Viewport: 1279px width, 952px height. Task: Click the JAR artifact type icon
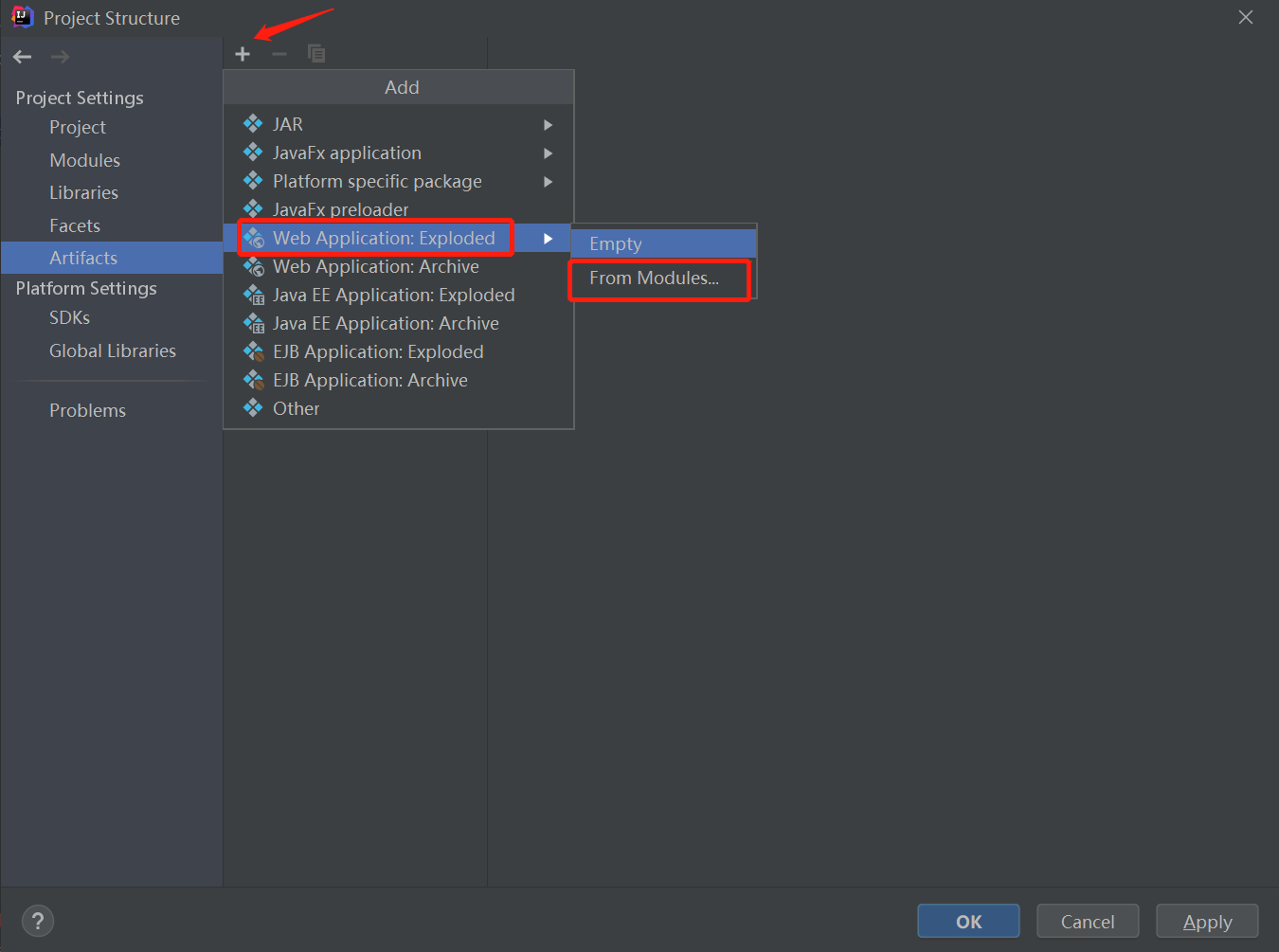[253, 123]
